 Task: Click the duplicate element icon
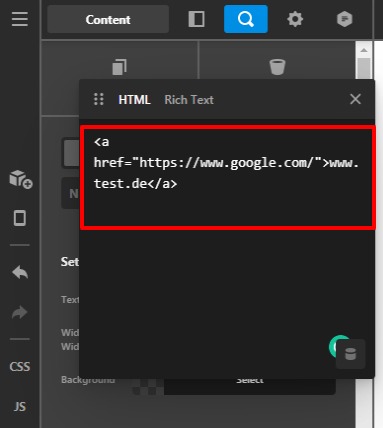tap(119, 67)
